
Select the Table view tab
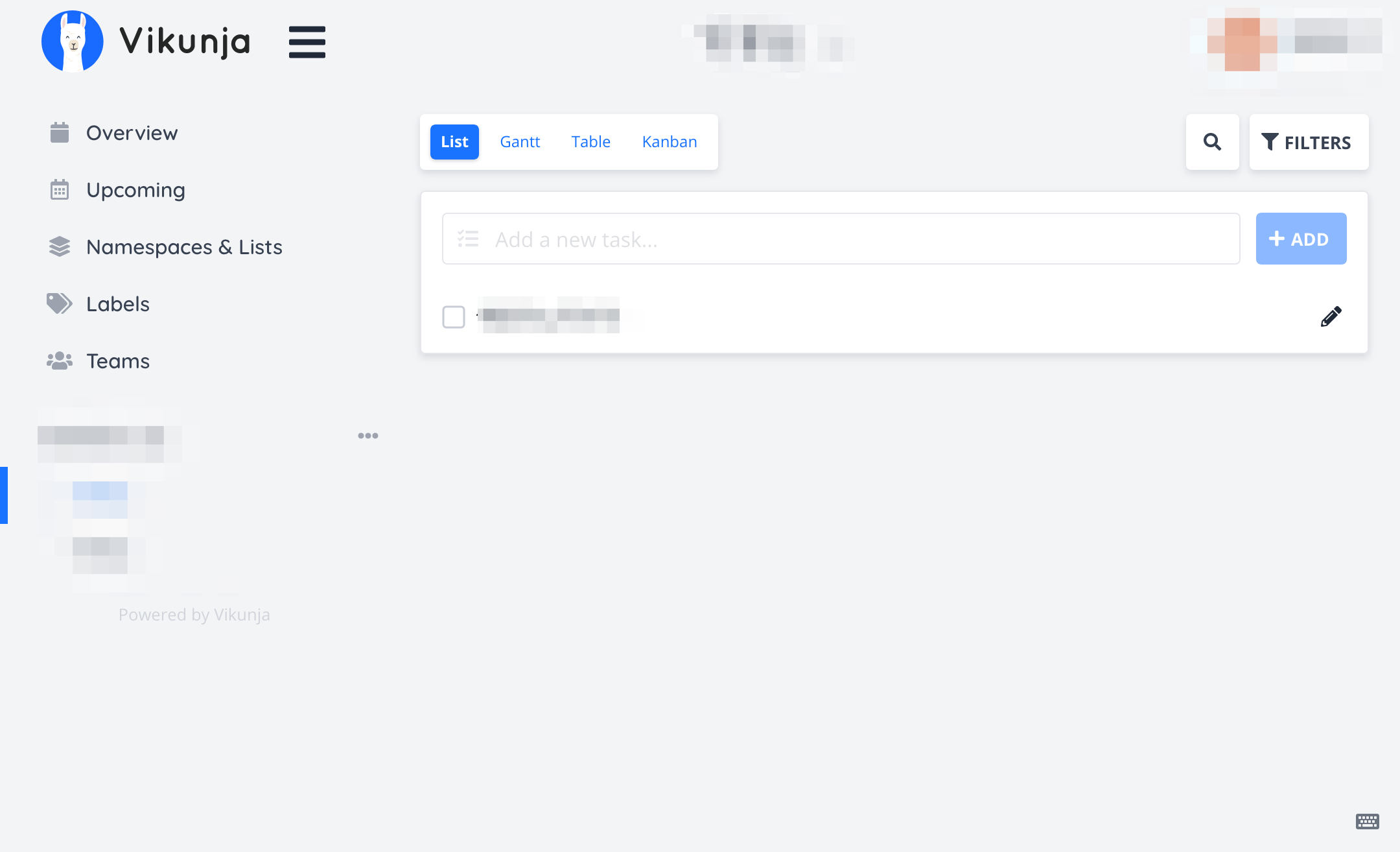[590, 142]
